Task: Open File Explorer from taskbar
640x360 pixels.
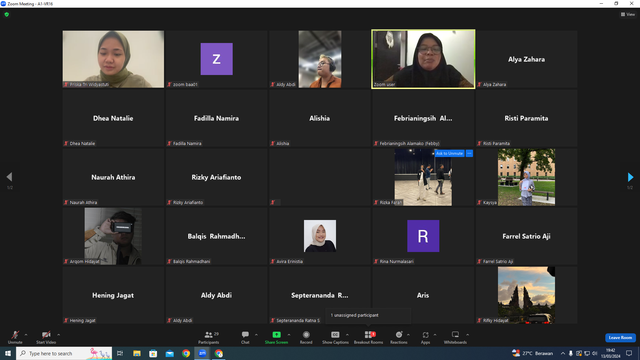Action: [137, 353]
